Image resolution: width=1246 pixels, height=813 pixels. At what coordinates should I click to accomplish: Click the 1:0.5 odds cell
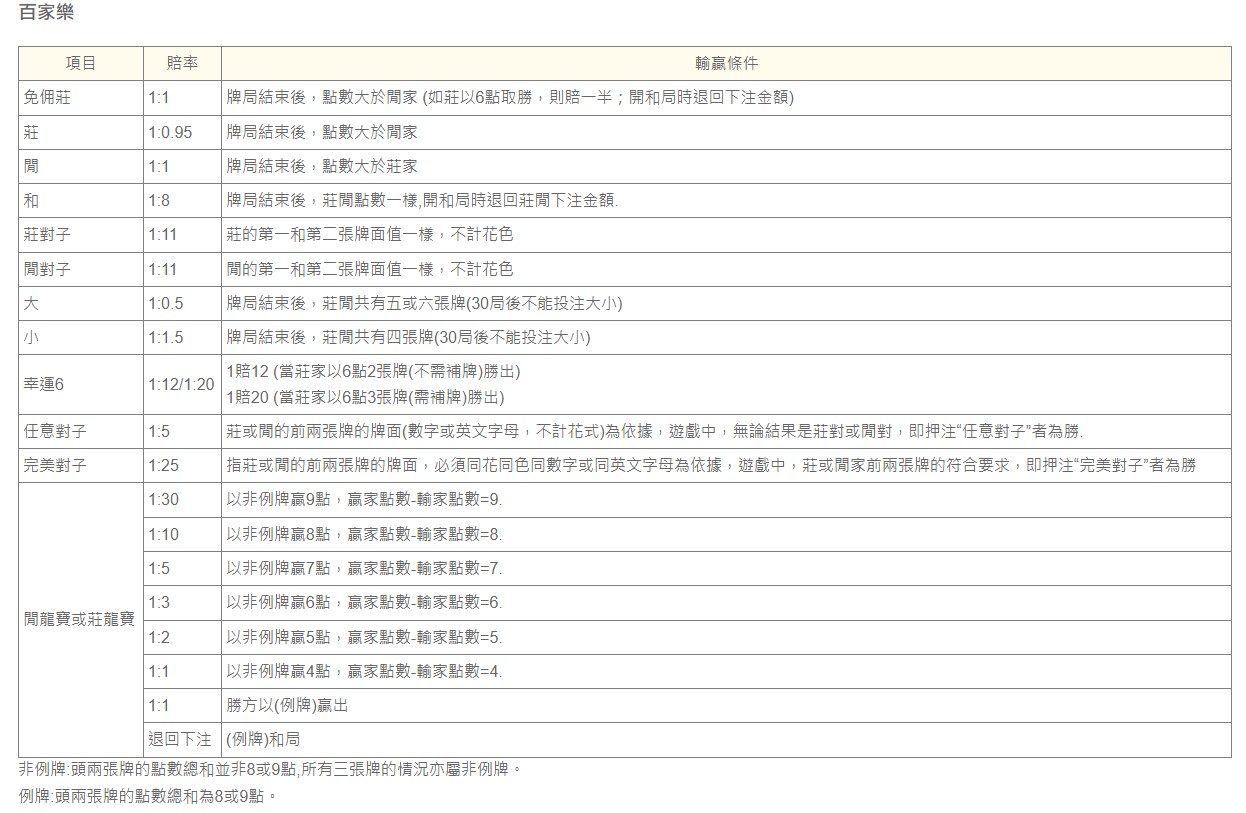coord(166,303)
